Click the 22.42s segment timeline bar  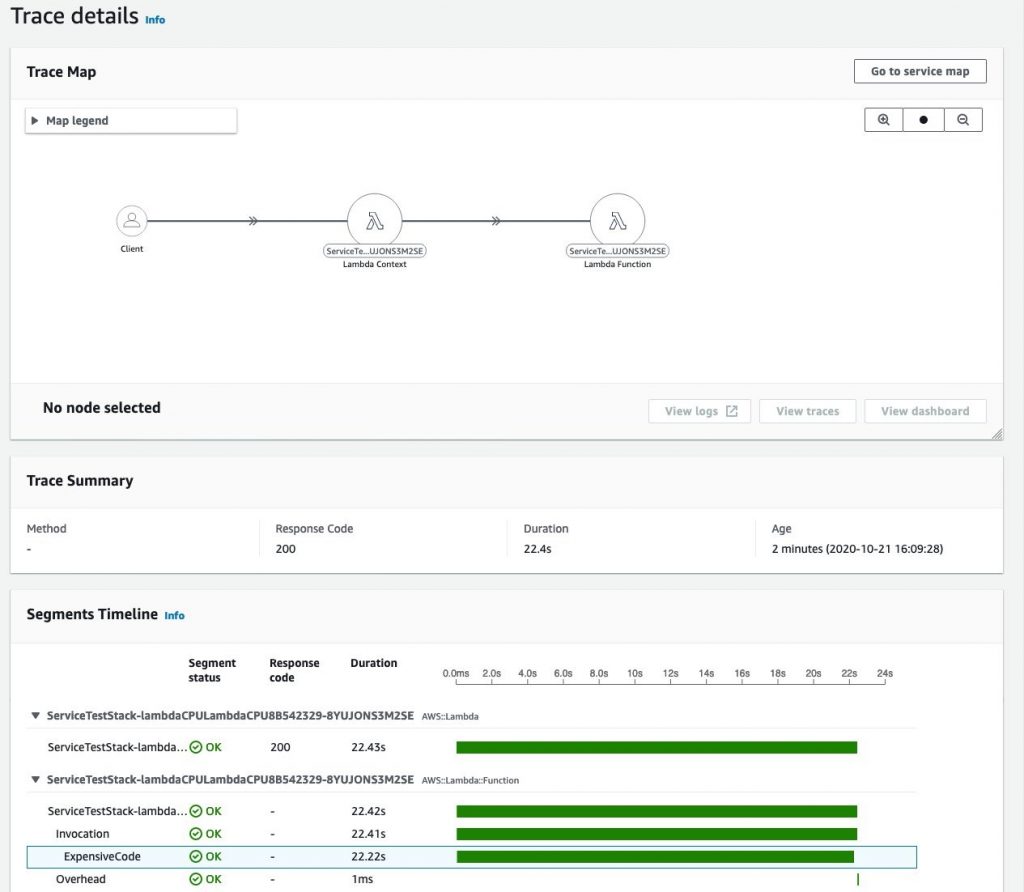(x=656, y=811)
